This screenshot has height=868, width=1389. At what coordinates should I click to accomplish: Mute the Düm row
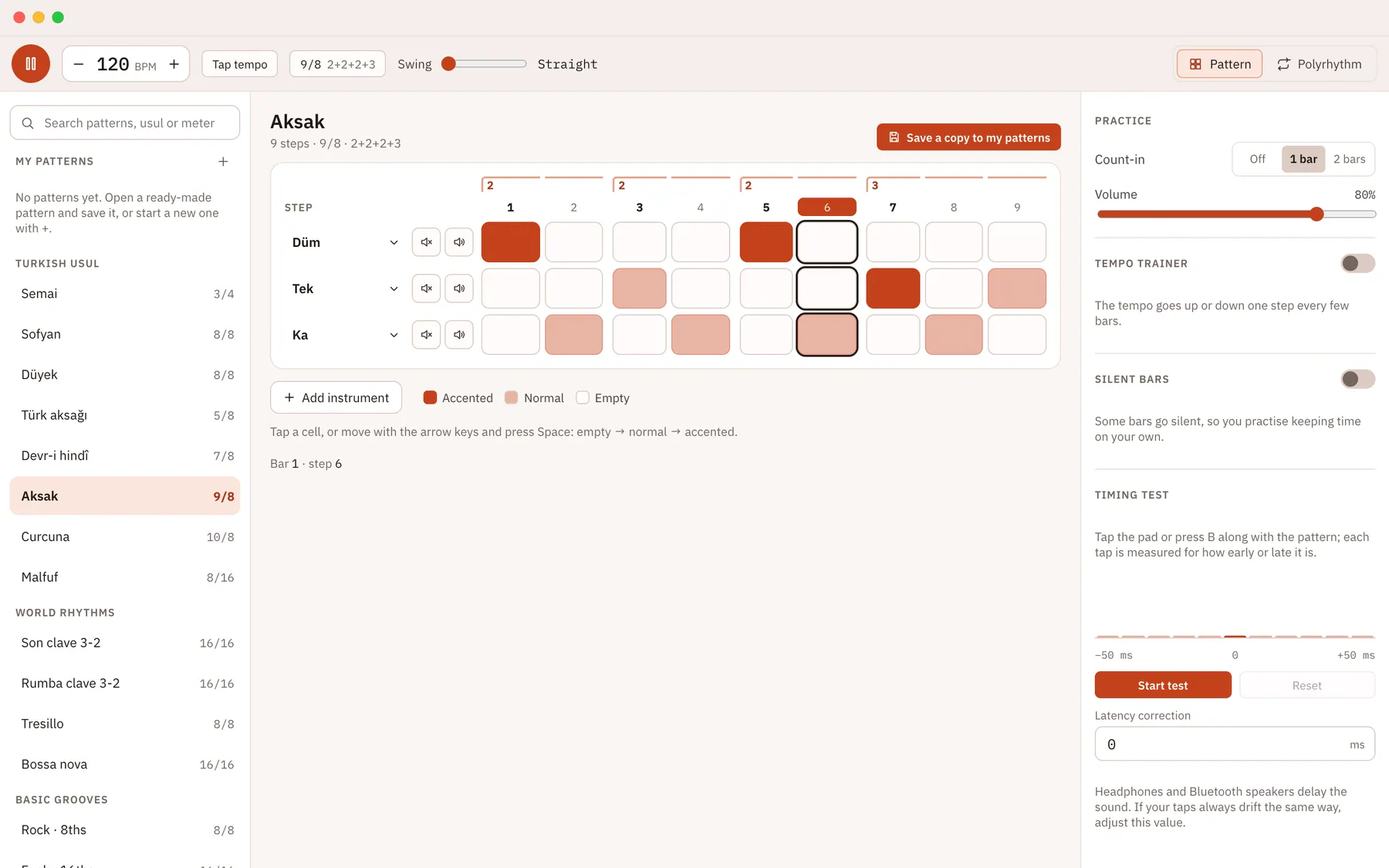pos(426,242)
